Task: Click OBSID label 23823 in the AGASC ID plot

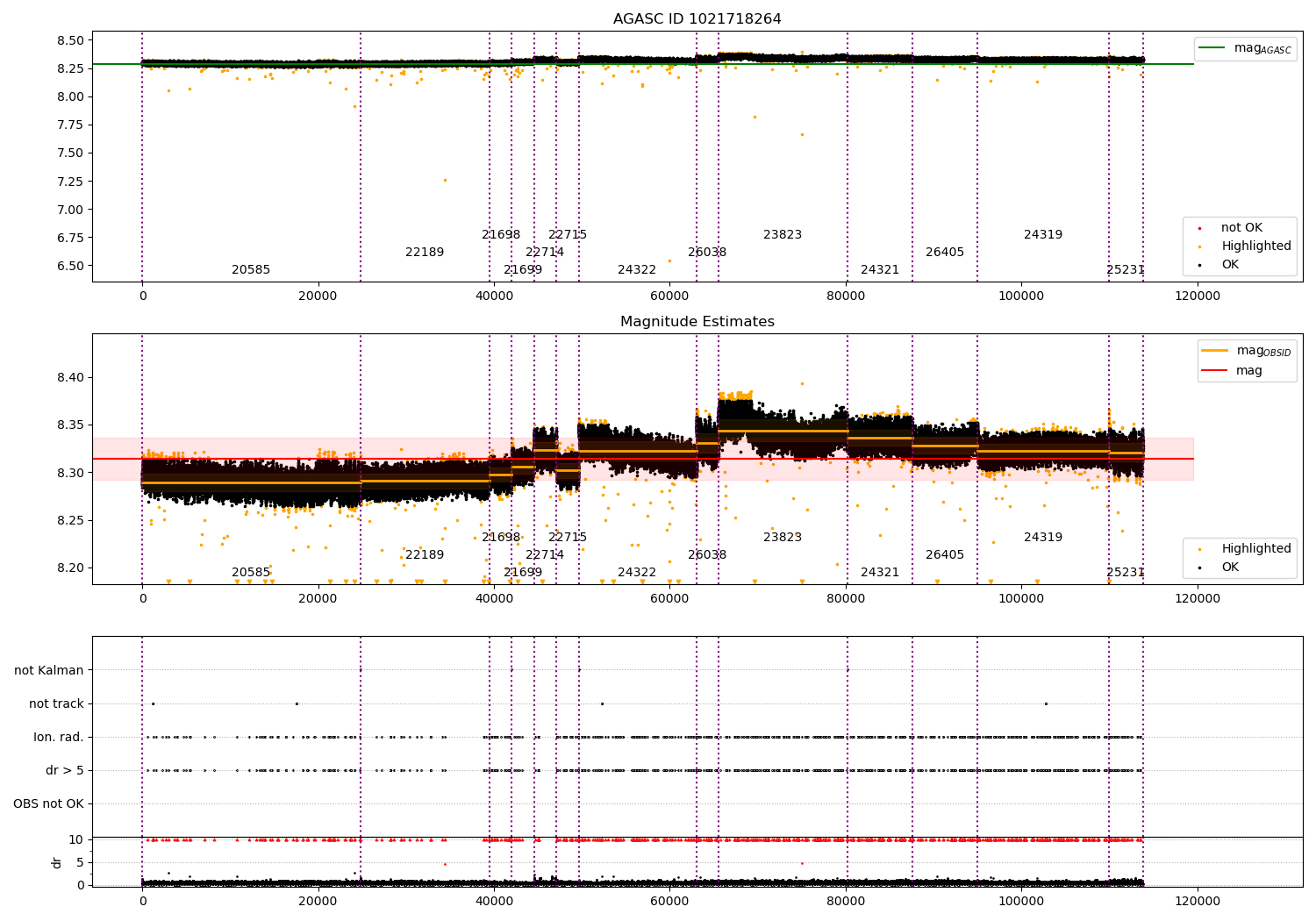Action: [x=783, y=235]
